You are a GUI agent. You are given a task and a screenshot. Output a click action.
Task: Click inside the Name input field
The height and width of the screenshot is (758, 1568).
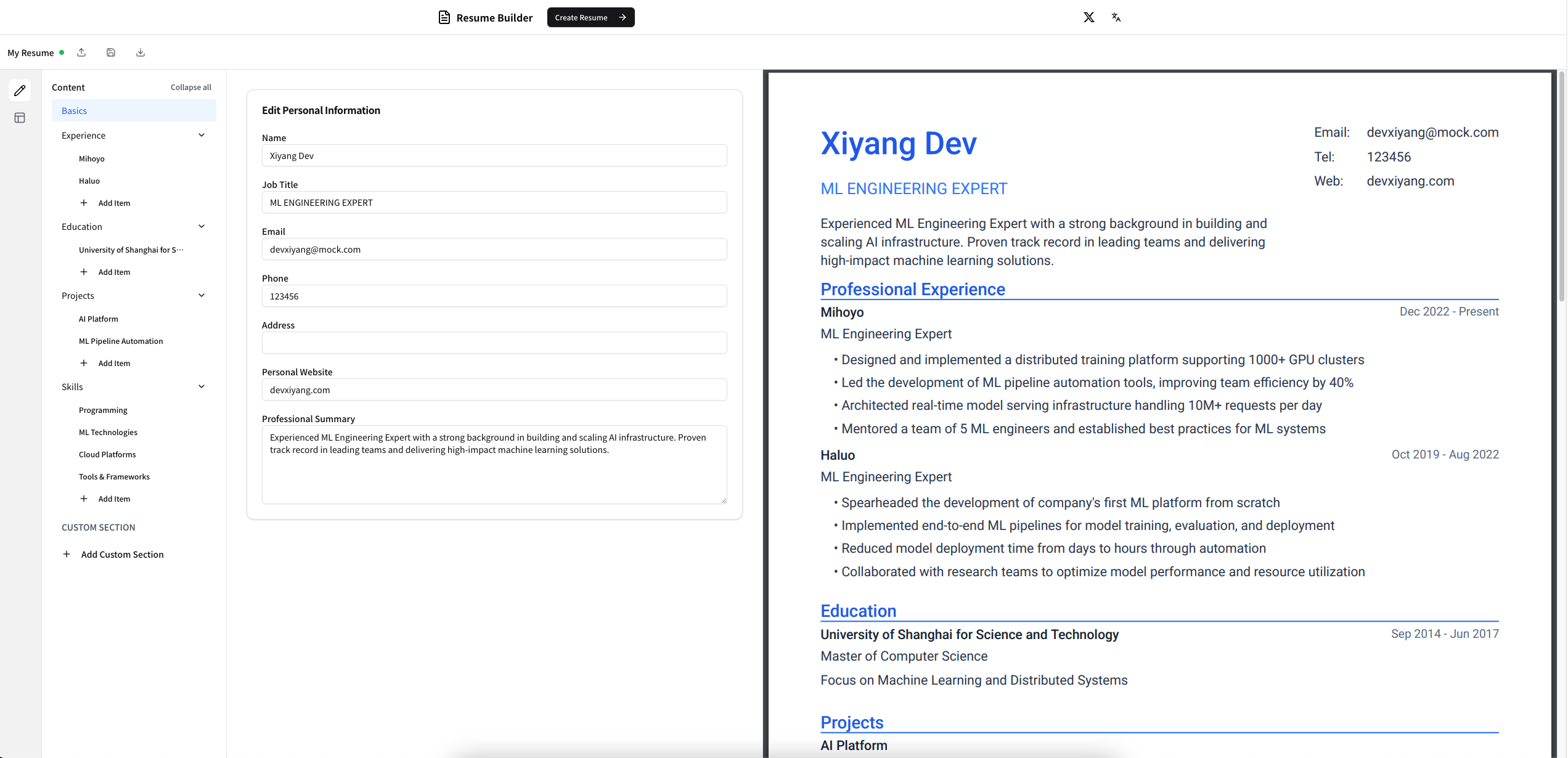[494, 155]
